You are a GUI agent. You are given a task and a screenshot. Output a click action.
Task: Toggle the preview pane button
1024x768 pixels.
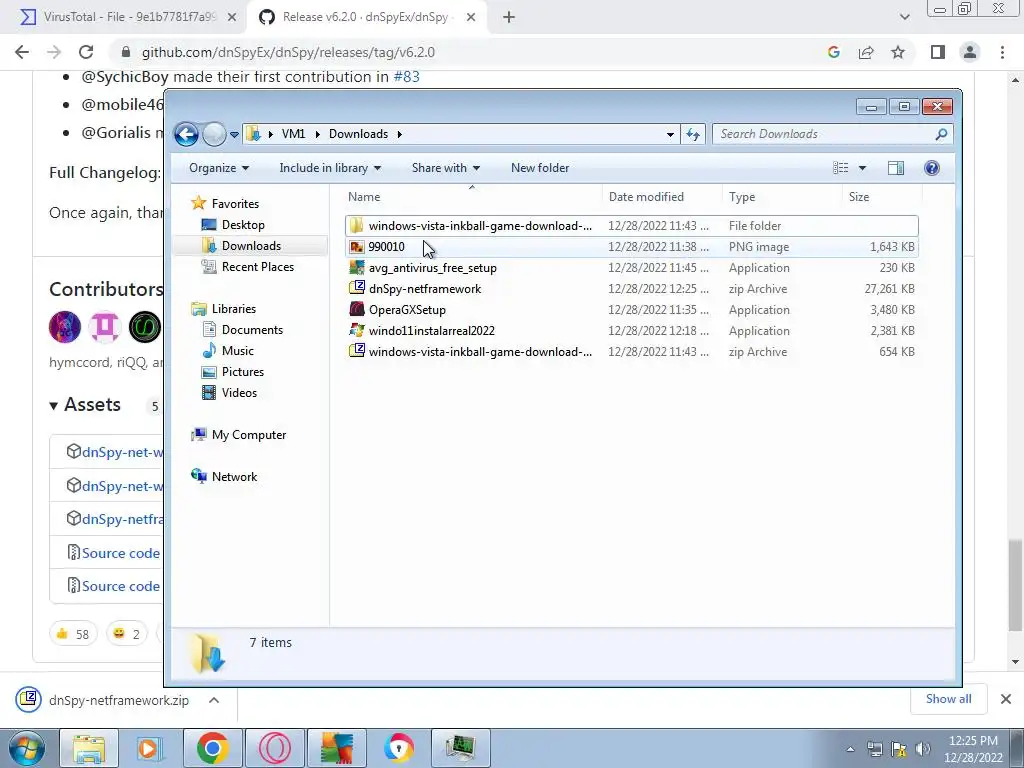[896, 168]
